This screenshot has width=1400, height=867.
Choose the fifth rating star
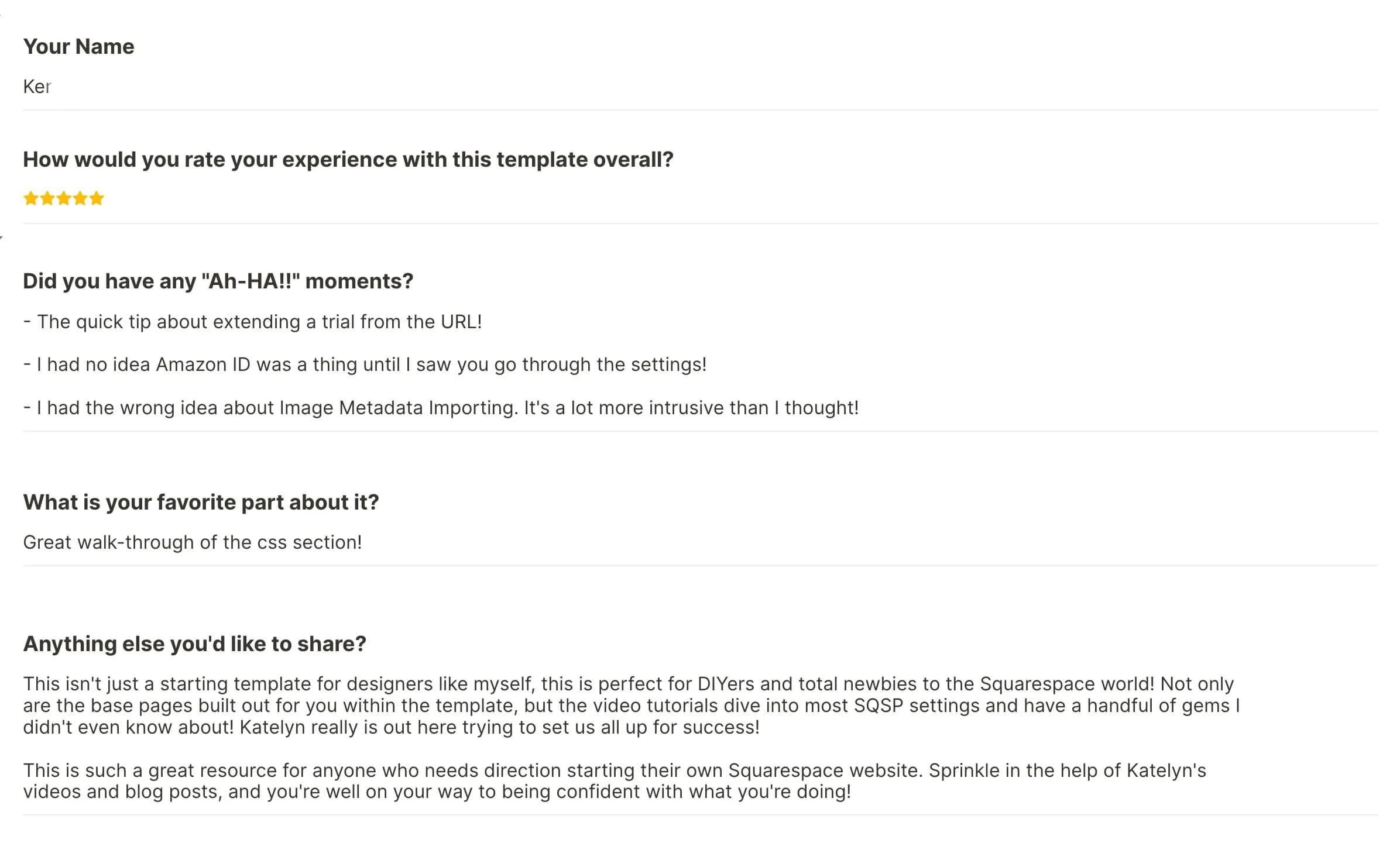[x=97, y=199]
